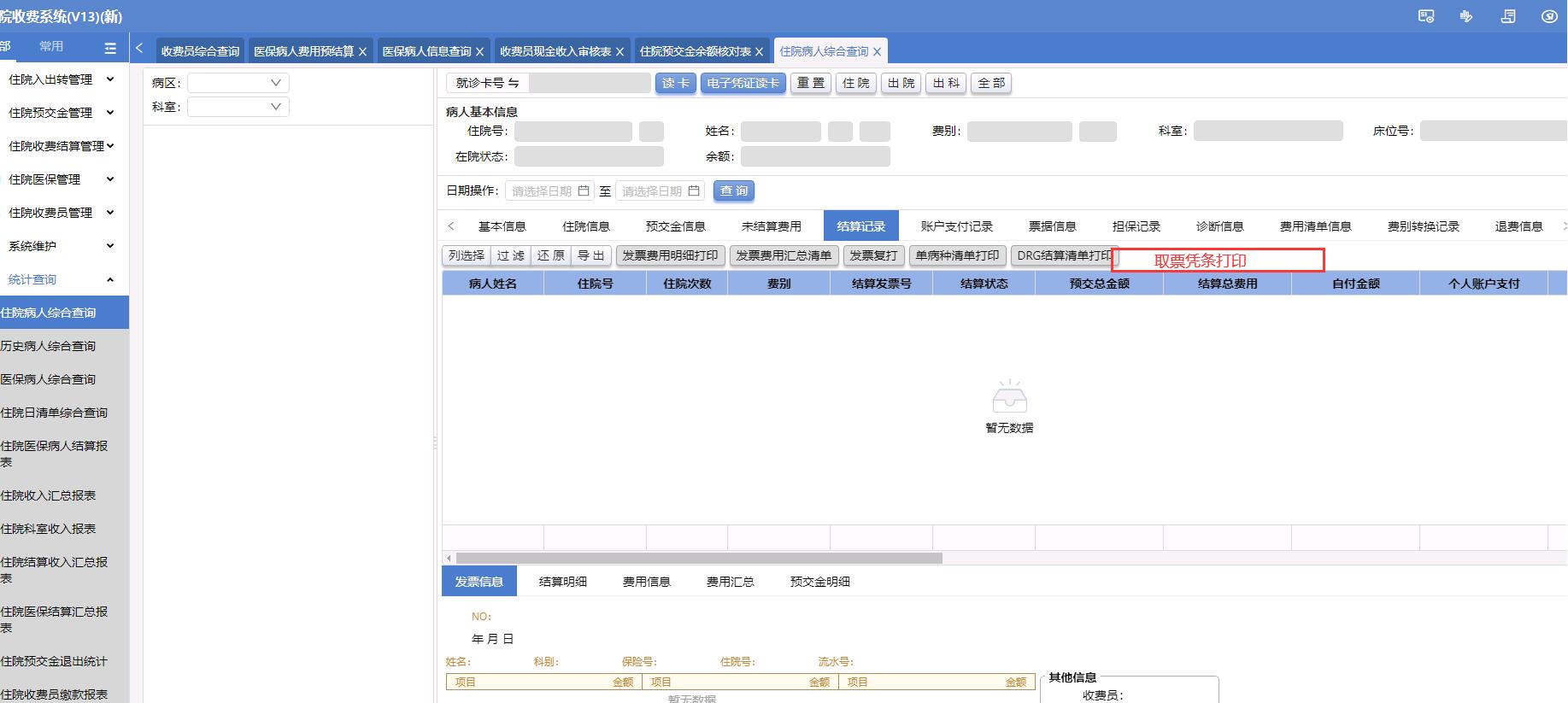The height and width of the screenshot is (703, 1568).
Task: Click the left arrow of the table's horizontal scrollbar
Action: pyautogui.click(x=449, y=558)
